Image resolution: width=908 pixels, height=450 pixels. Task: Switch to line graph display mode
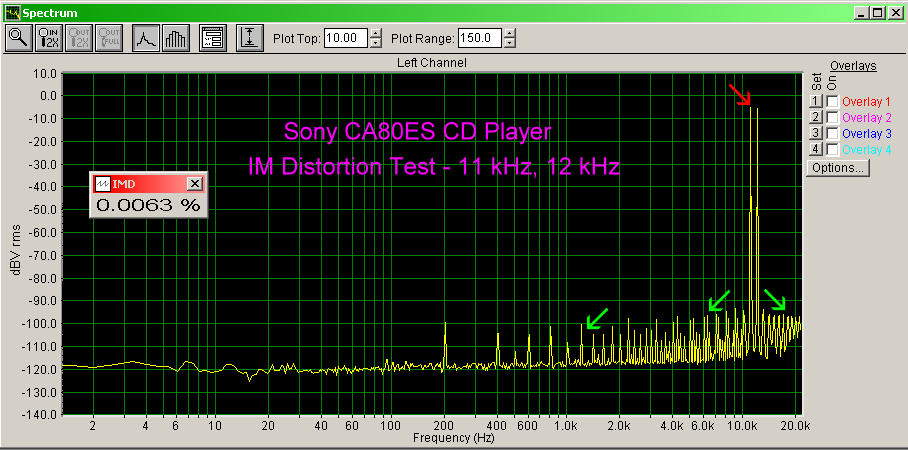(146, 38)
